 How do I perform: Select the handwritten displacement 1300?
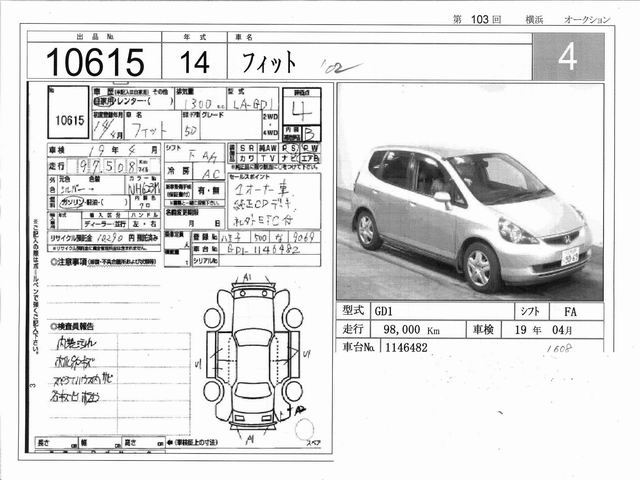[198, 104]
